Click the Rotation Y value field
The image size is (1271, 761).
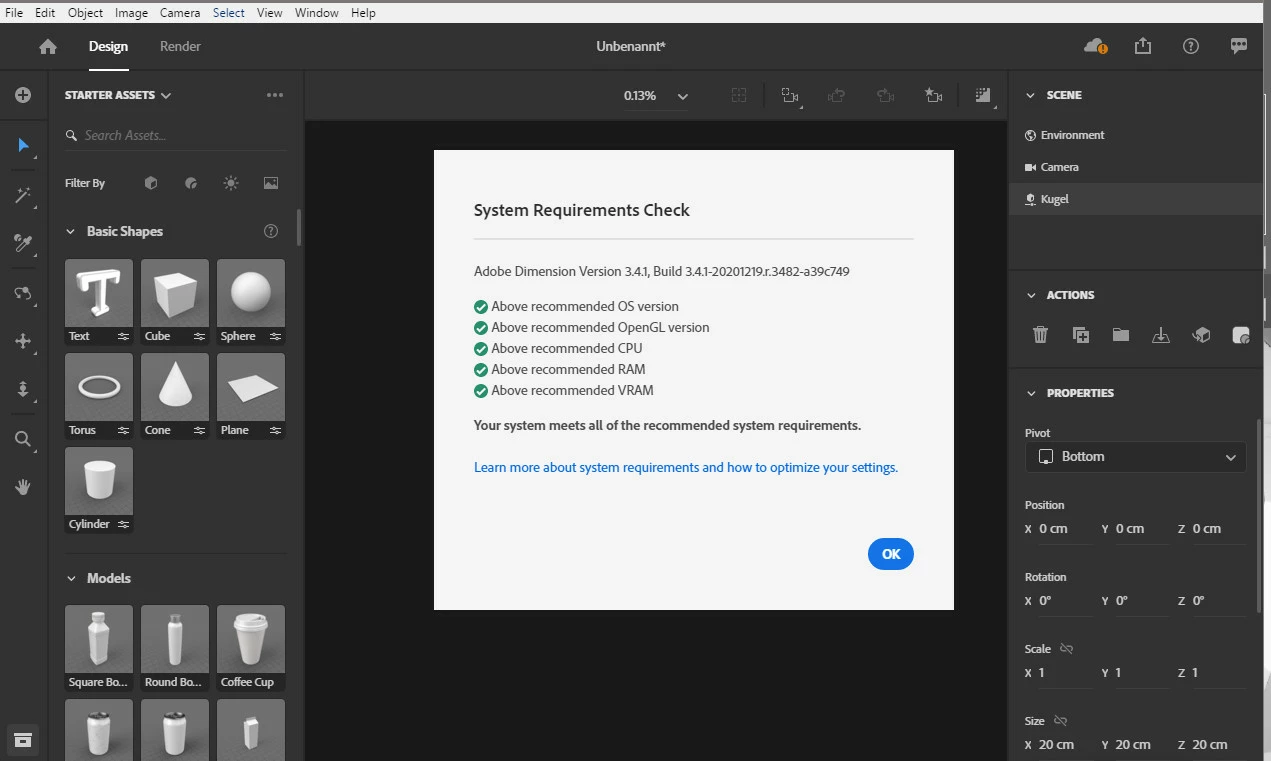tap(1141, 601)
